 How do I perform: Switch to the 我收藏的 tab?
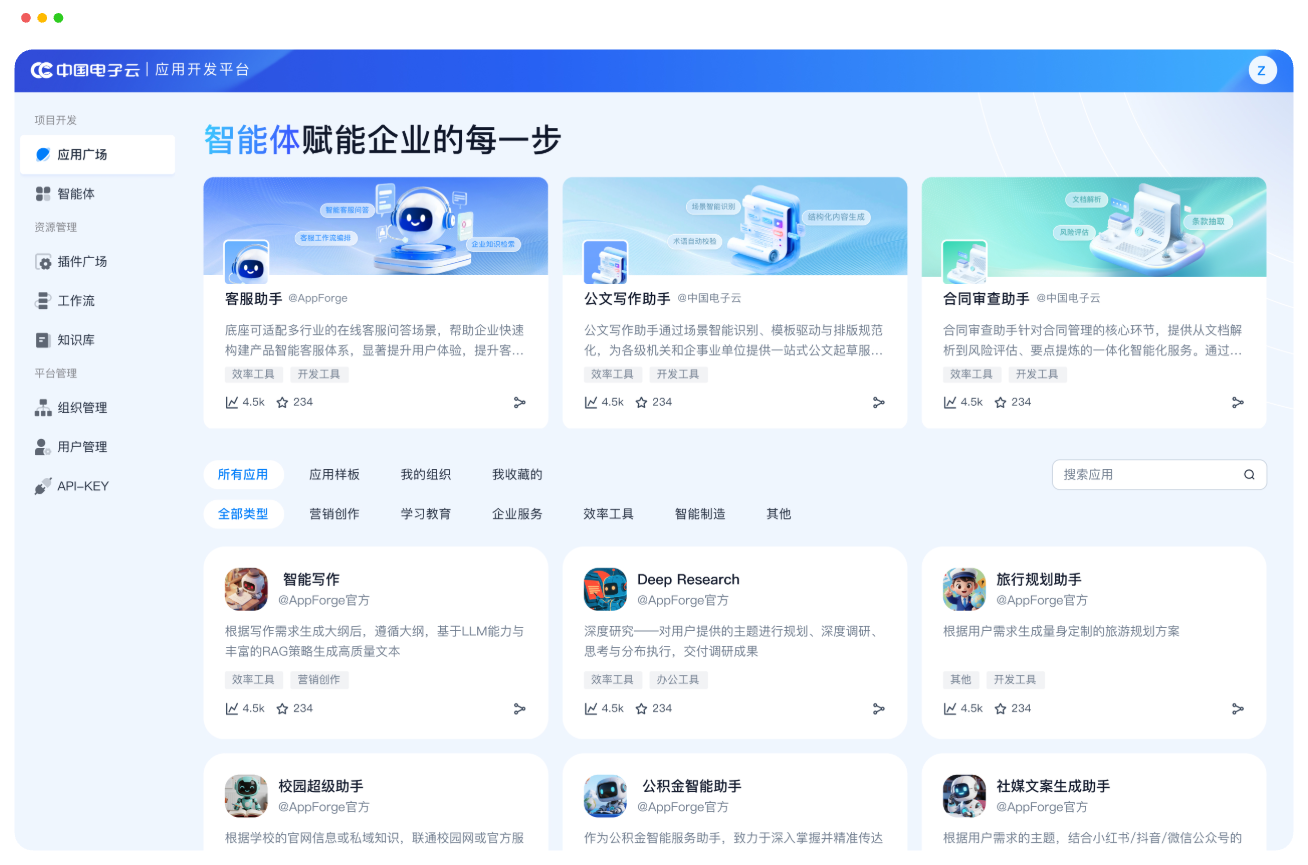click(517, 474)
